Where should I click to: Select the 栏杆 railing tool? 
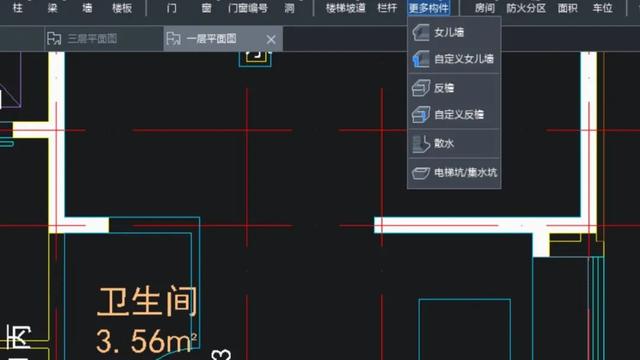pyautogui.click(x=387, y=8)
